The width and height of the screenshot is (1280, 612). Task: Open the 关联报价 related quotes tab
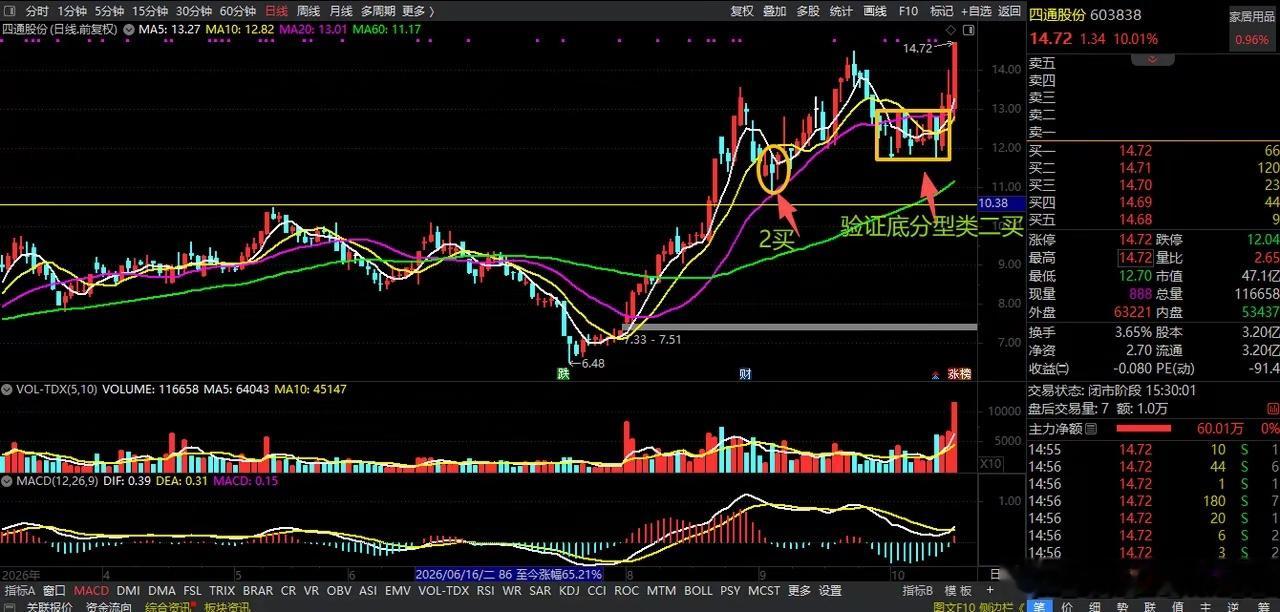coord(48,606)
